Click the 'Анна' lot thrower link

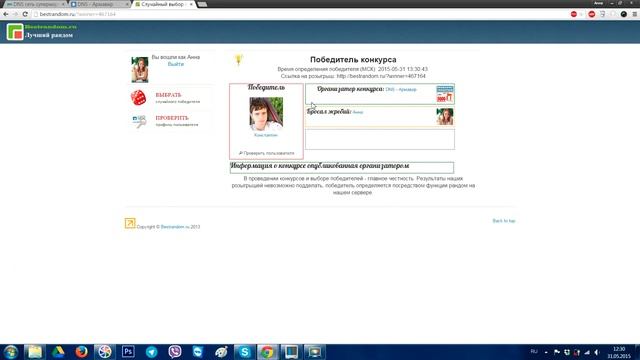358,112
